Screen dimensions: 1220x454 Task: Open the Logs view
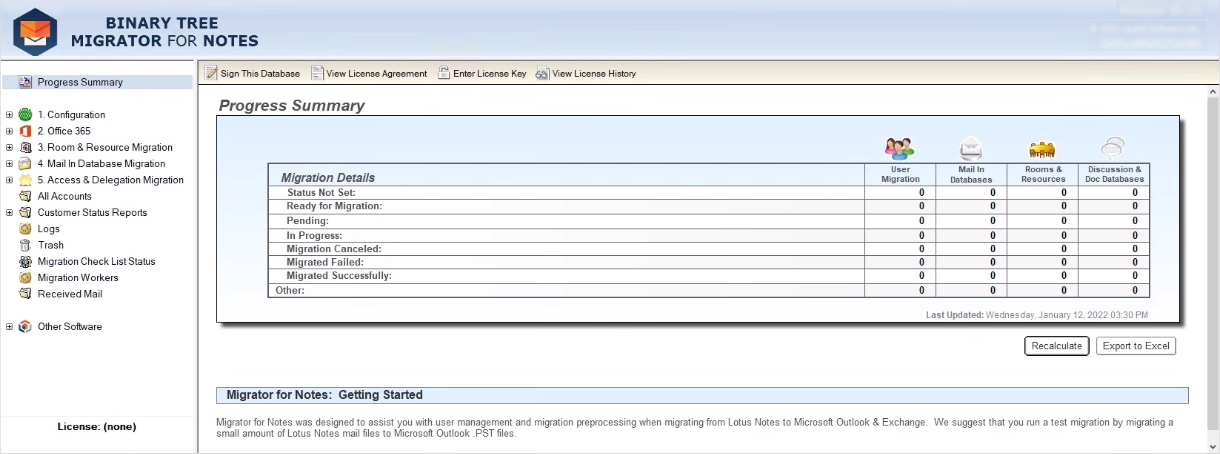pyautogui.click(x=49, y=229)
